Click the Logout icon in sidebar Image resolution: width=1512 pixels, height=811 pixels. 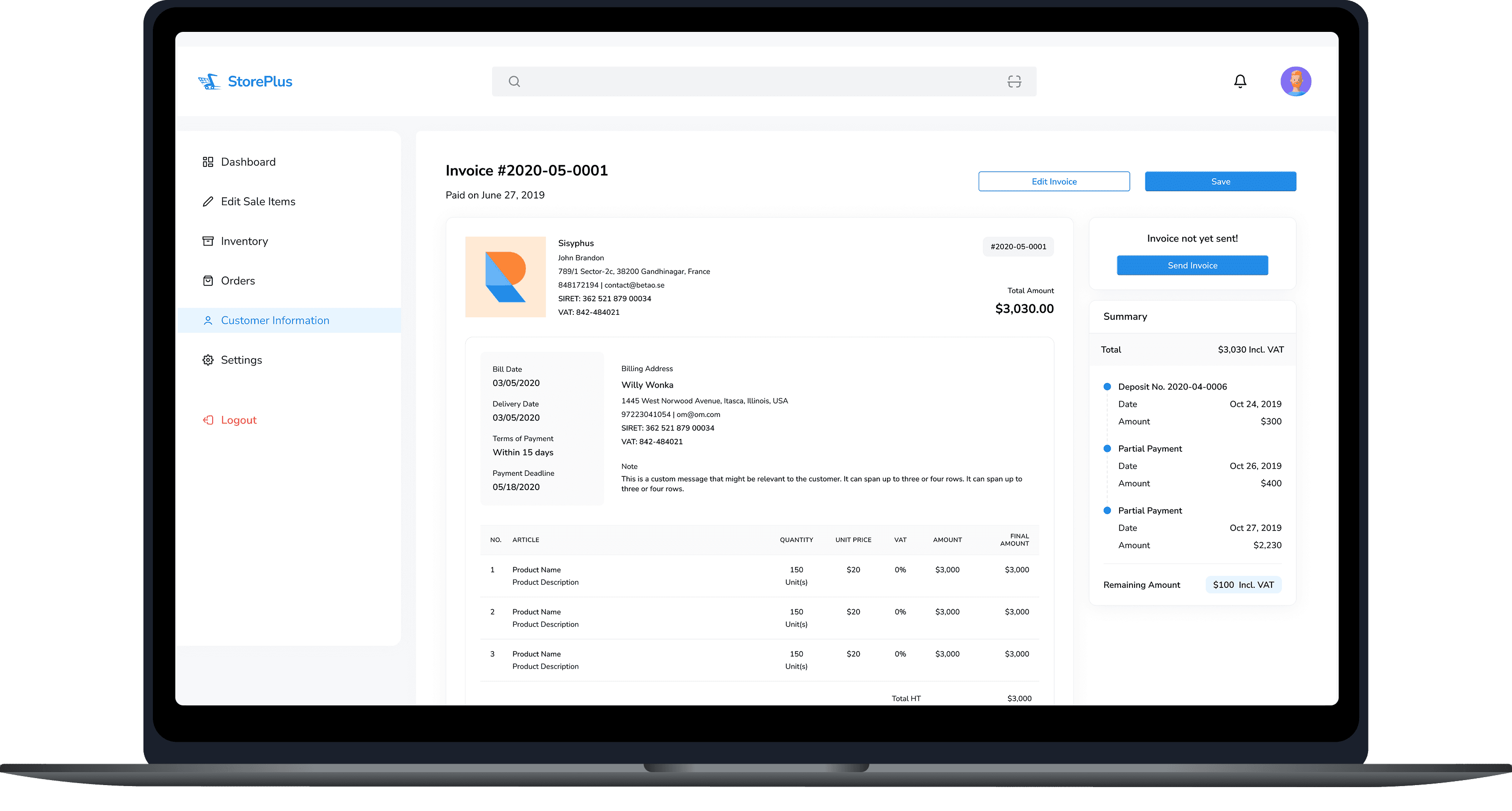208,420
